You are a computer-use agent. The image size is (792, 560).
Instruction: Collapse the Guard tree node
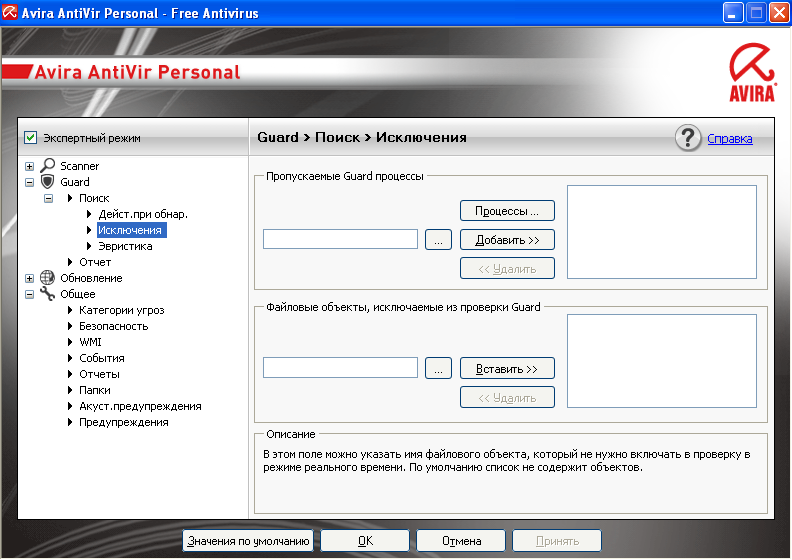[29, 182]
